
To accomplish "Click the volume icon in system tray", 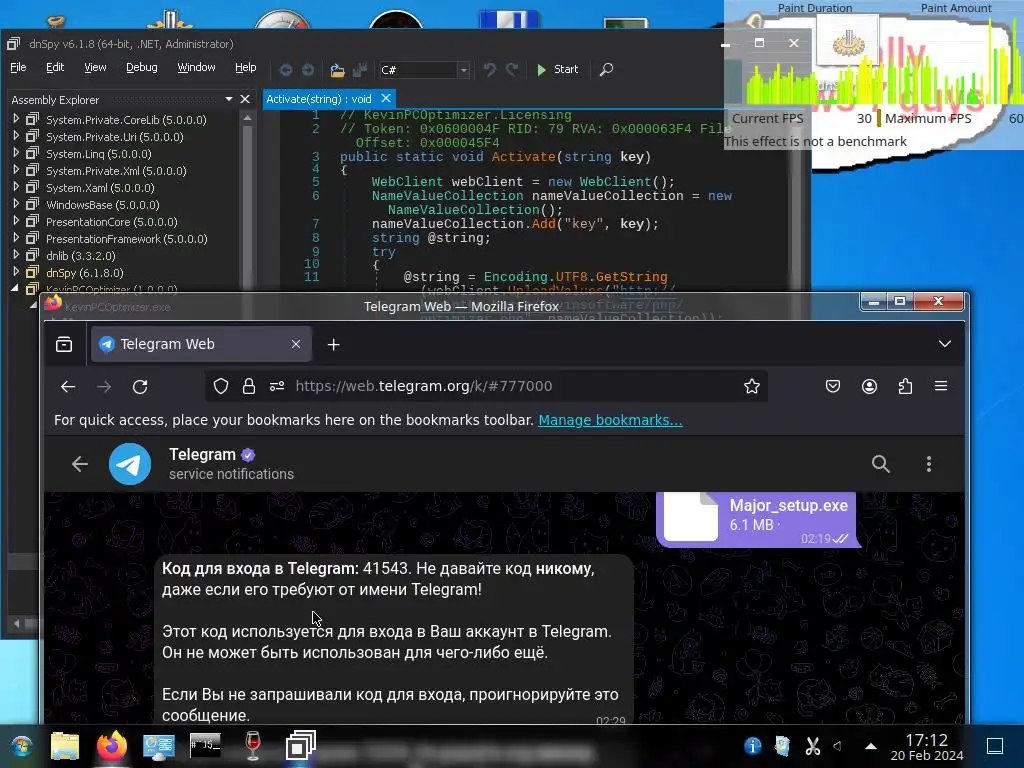I will (x=838, y=746).
